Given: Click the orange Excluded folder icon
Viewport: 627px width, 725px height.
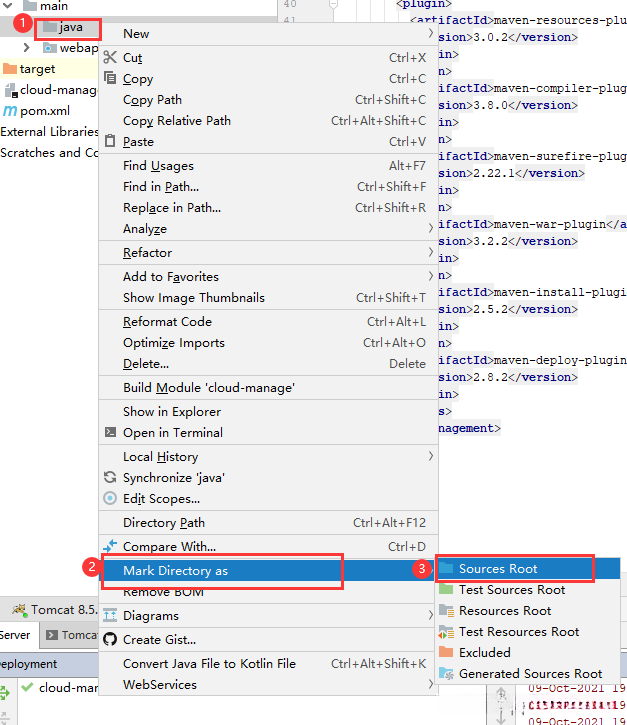Looking at the screenshot, I should tap(446, 652).
